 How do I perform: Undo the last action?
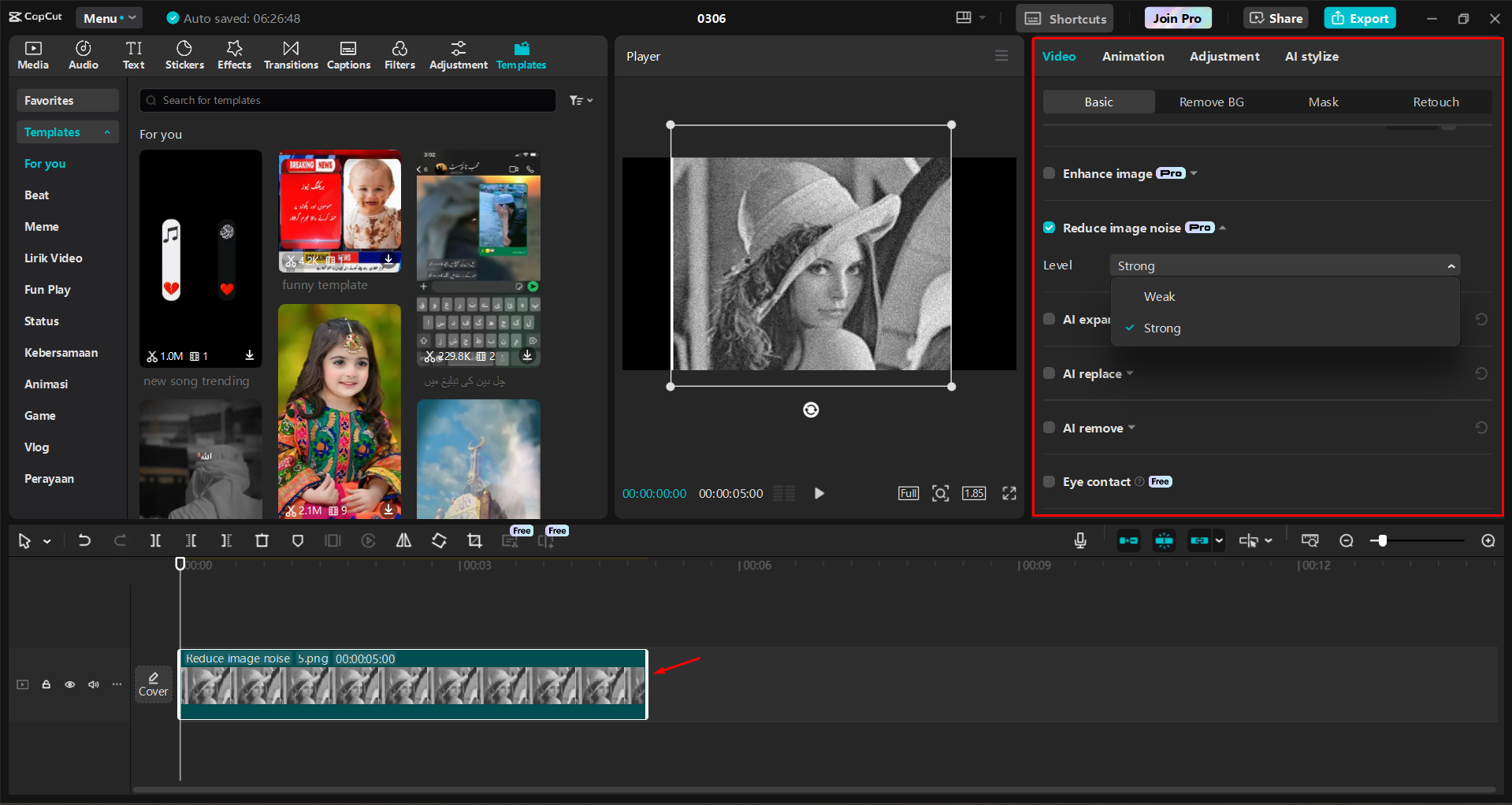coord(84,540)
